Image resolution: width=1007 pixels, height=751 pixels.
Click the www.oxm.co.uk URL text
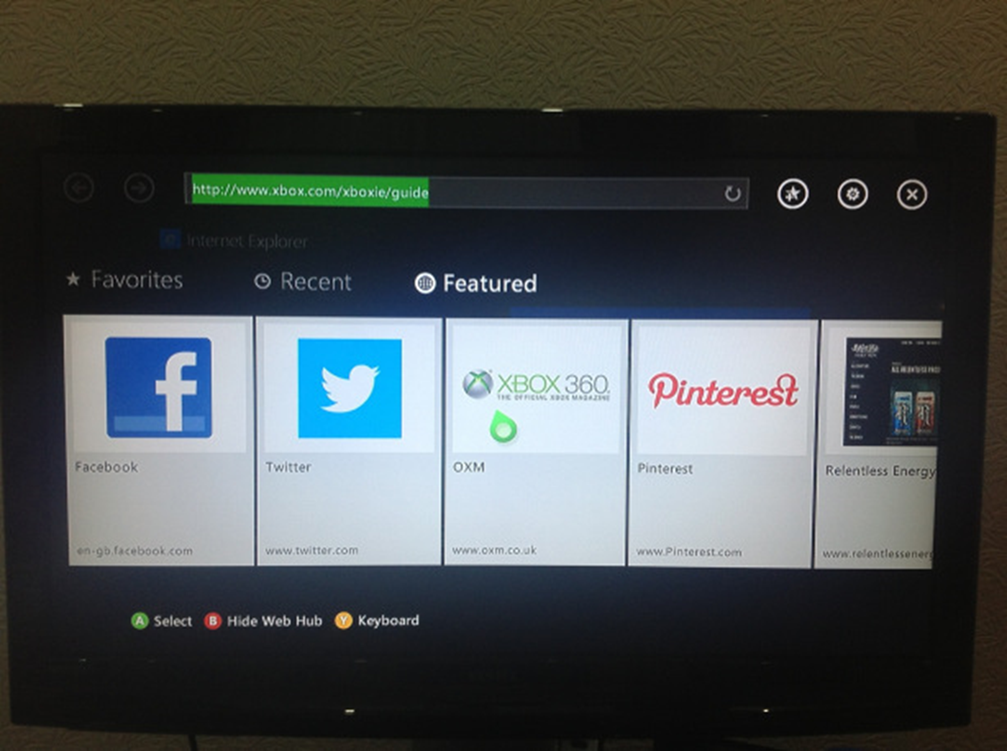(x=495, y=550)
